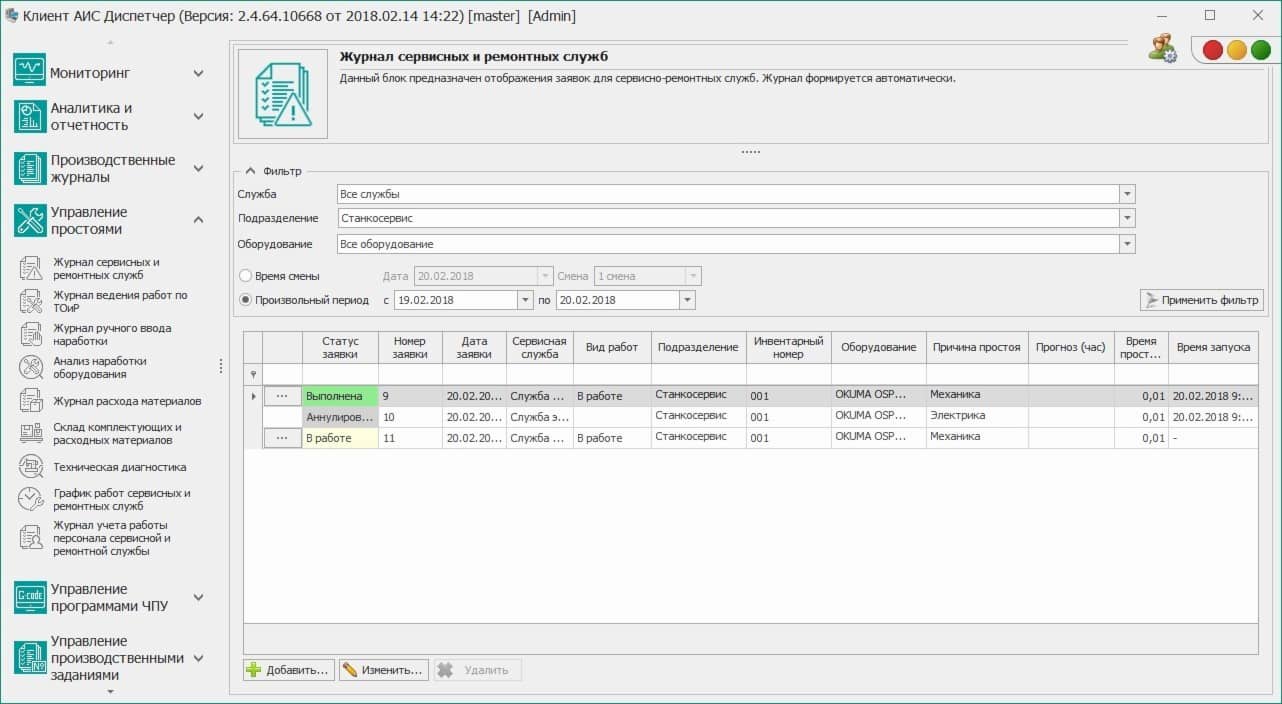The width and height of the screenshot is (1282, 704).
Task: Open the Подразделение dropdown
Action: [1127, 218]
